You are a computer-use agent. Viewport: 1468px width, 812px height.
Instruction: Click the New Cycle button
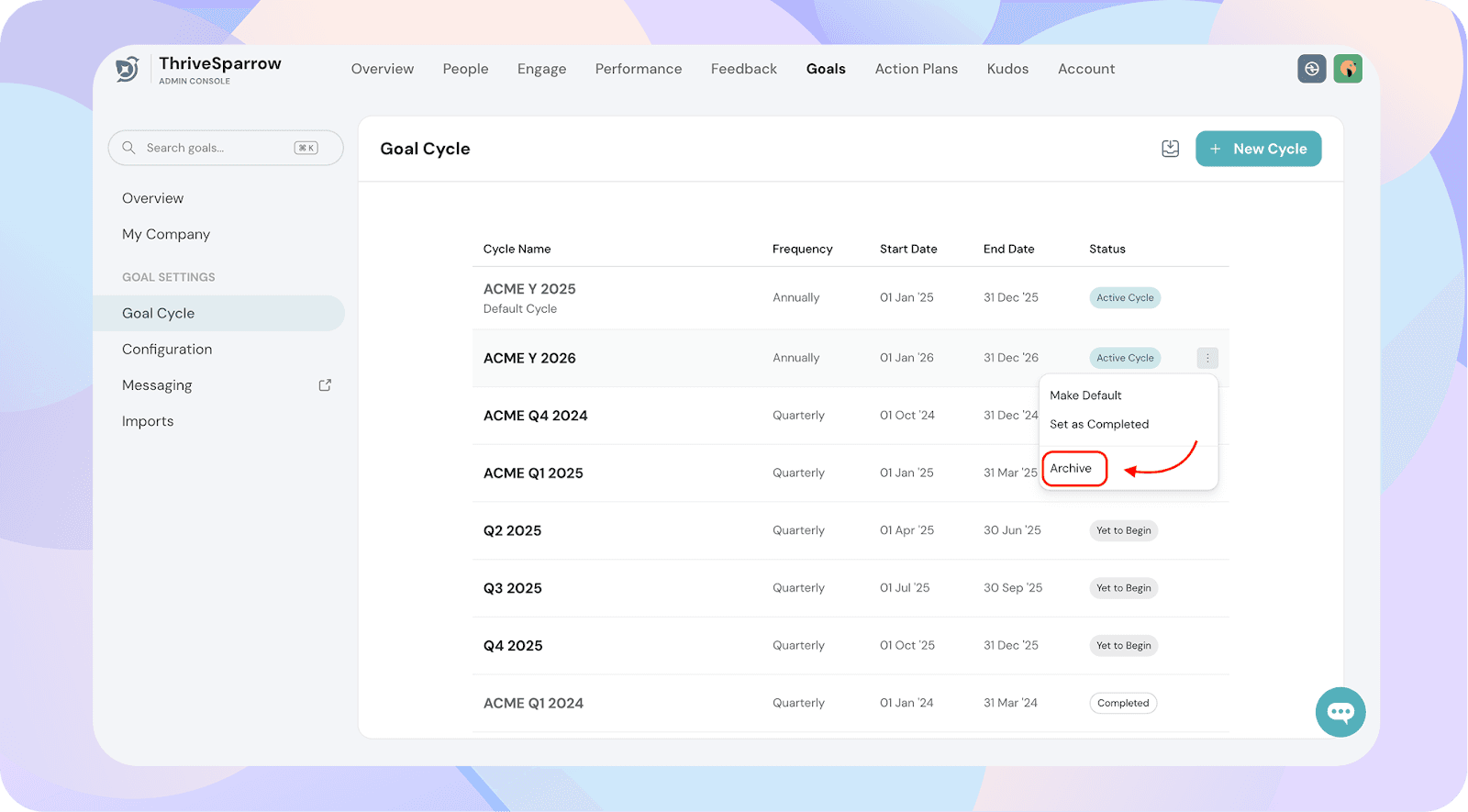click(1258, 149)
